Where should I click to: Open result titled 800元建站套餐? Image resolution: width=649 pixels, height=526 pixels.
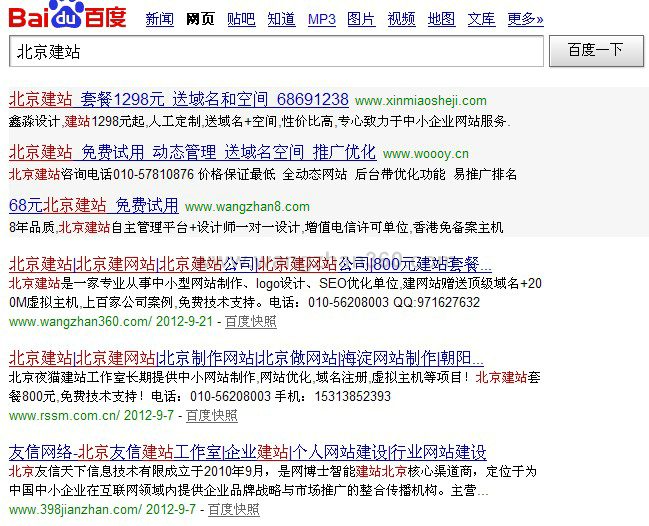tap(250, 264)
